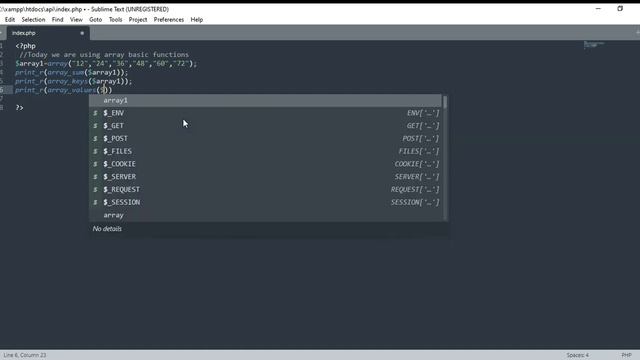Viewport: 640px width, 360px height.
Task: Choose $_GET autocomplete suggestion
Action: [x=265, y=126]
